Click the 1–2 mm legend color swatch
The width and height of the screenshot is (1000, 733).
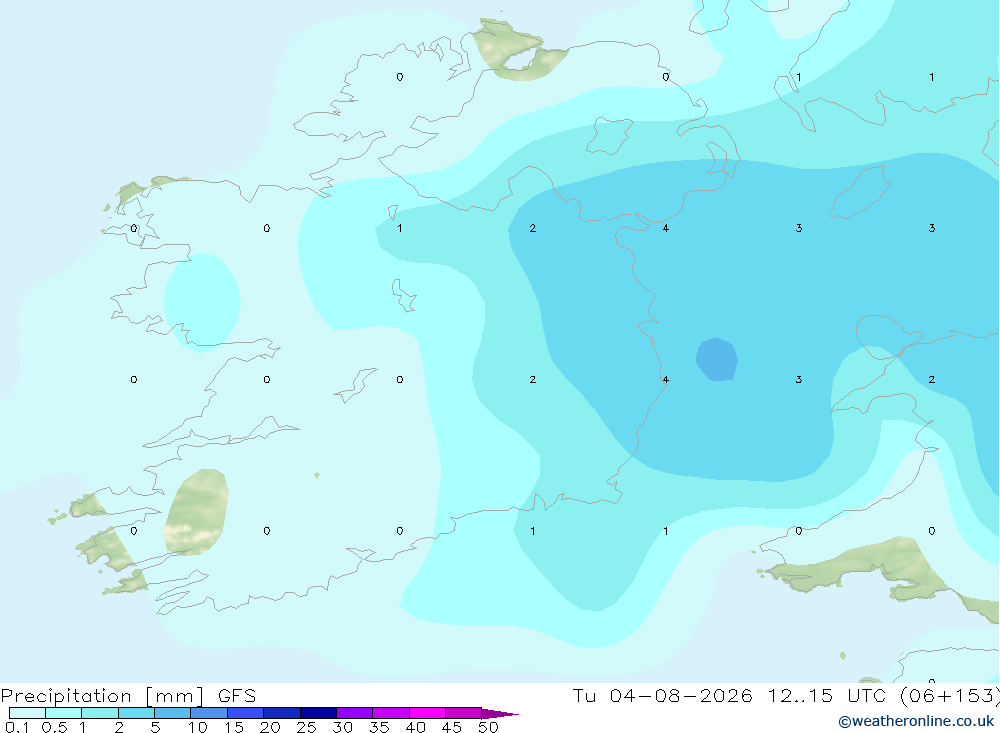click(99, 713)
